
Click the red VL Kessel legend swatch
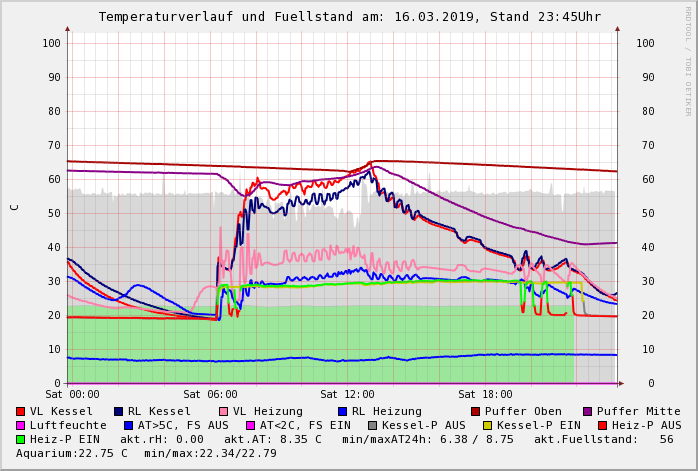pyautogui.click(x=21, y=411)
